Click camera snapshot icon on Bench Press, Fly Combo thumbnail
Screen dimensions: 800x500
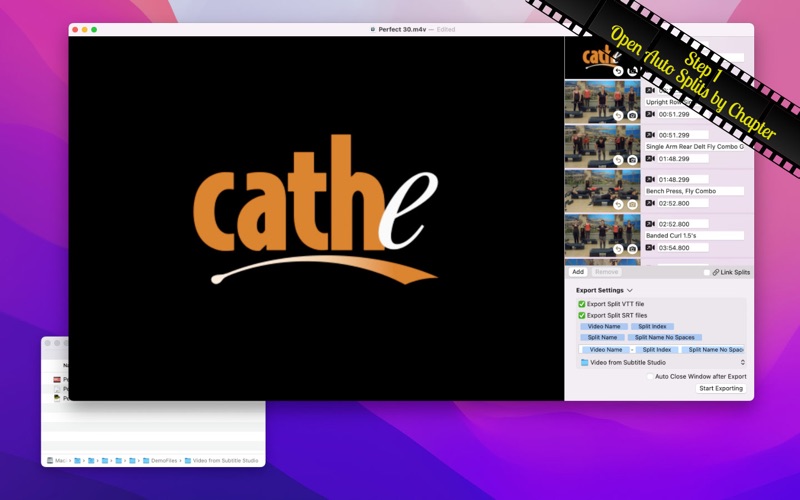pos(633,205)
